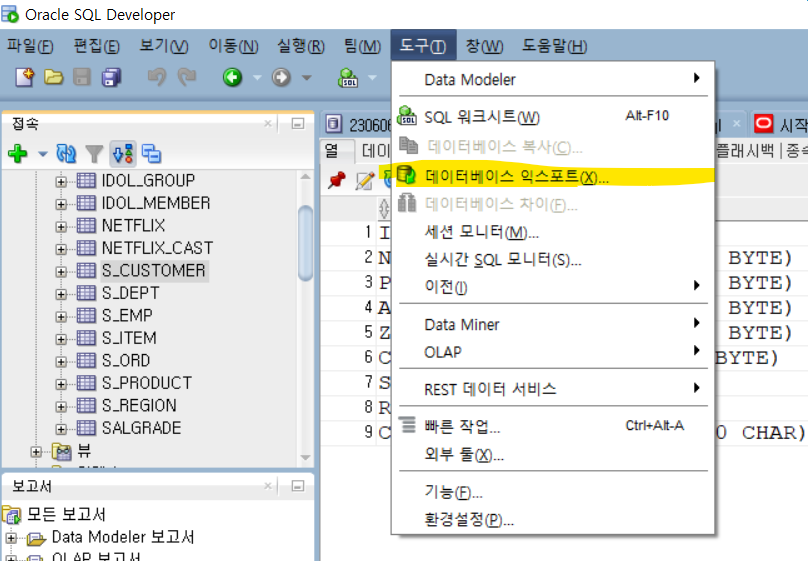The width and height of the screenshot is (808, 561).
Task: Click the 시작 페이지 red Oracle tab icon
Action: 763,124
